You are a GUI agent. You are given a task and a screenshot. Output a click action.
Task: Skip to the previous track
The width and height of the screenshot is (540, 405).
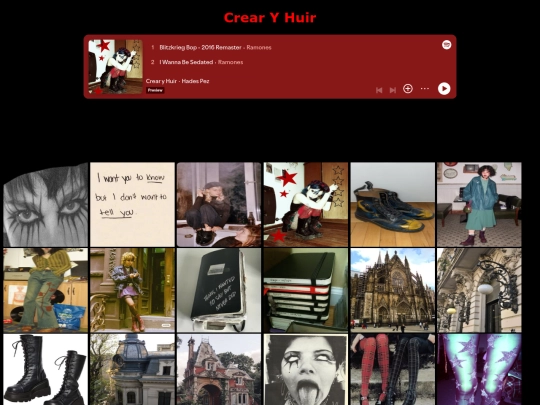click(x=379, y=90)
